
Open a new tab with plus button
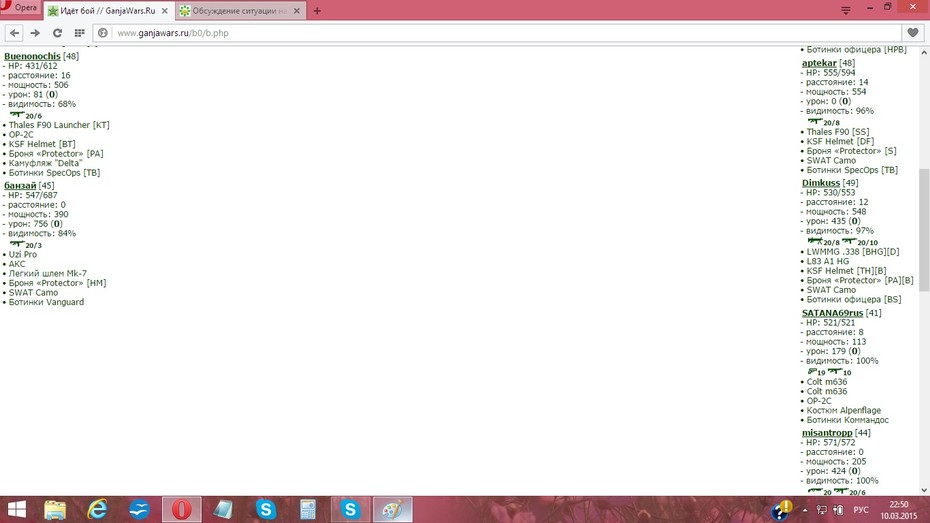click(317, 11)
